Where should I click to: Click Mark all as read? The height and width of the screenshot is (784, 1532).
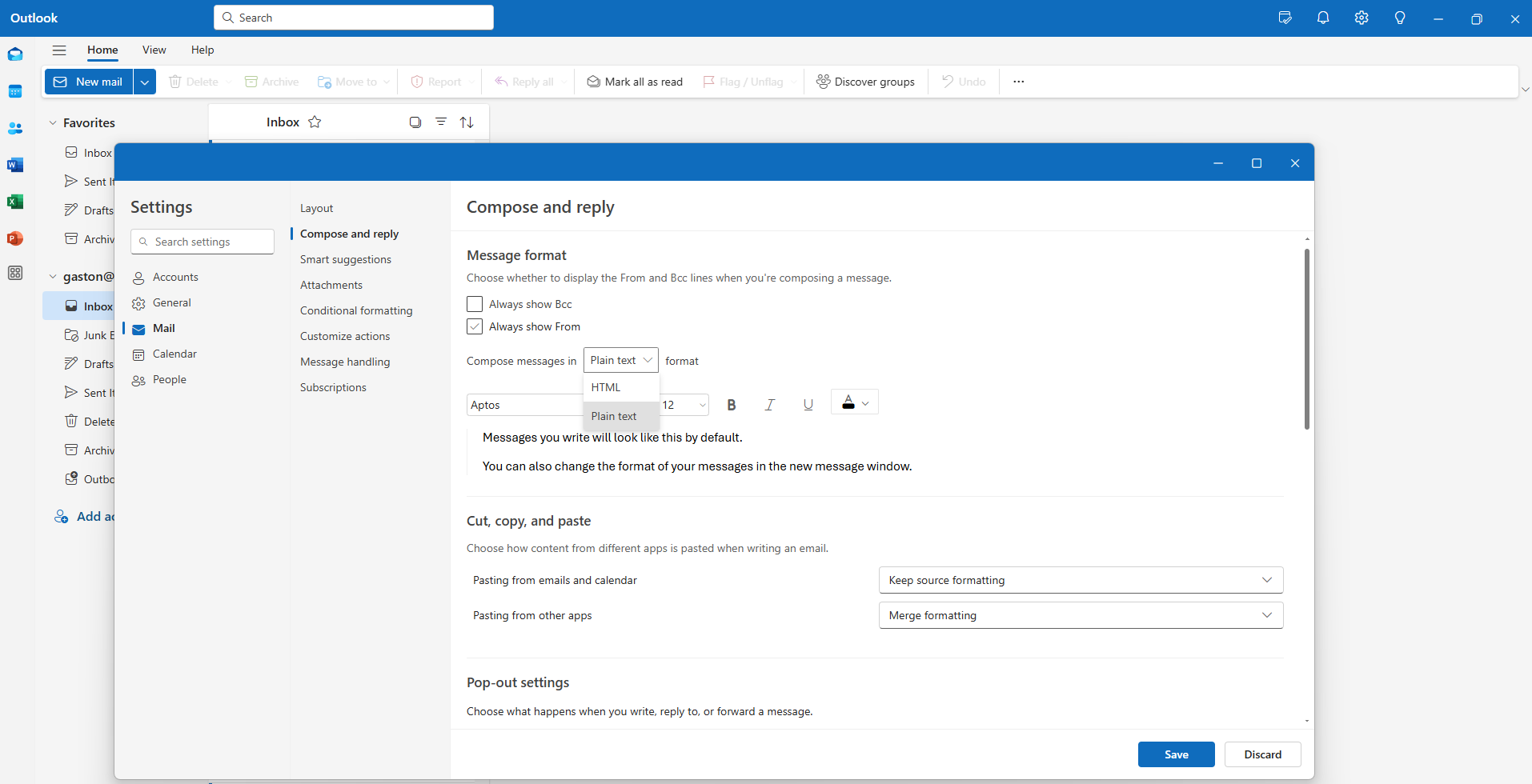point(635,82)
